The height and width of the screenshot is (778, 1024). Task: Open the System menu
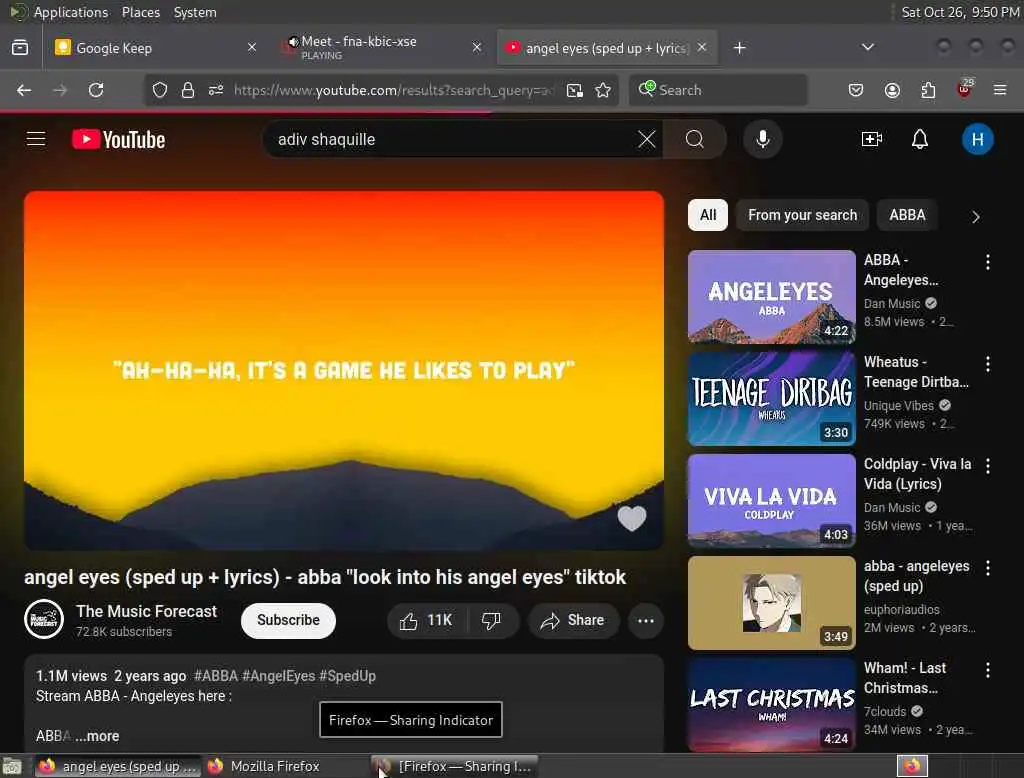195,12
